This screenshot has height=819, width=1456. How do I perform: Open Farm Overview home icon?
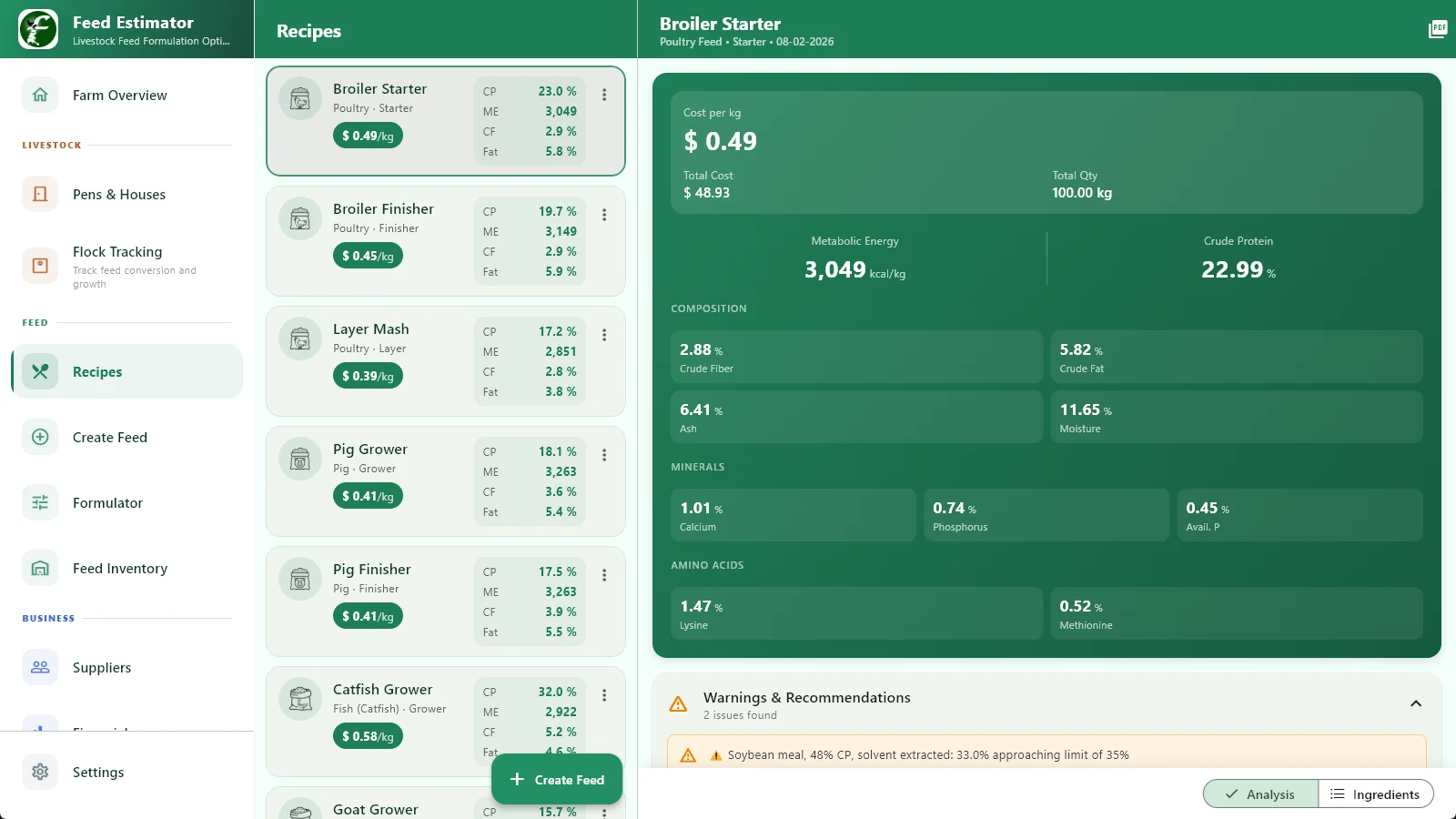click(x=40, y=95)
